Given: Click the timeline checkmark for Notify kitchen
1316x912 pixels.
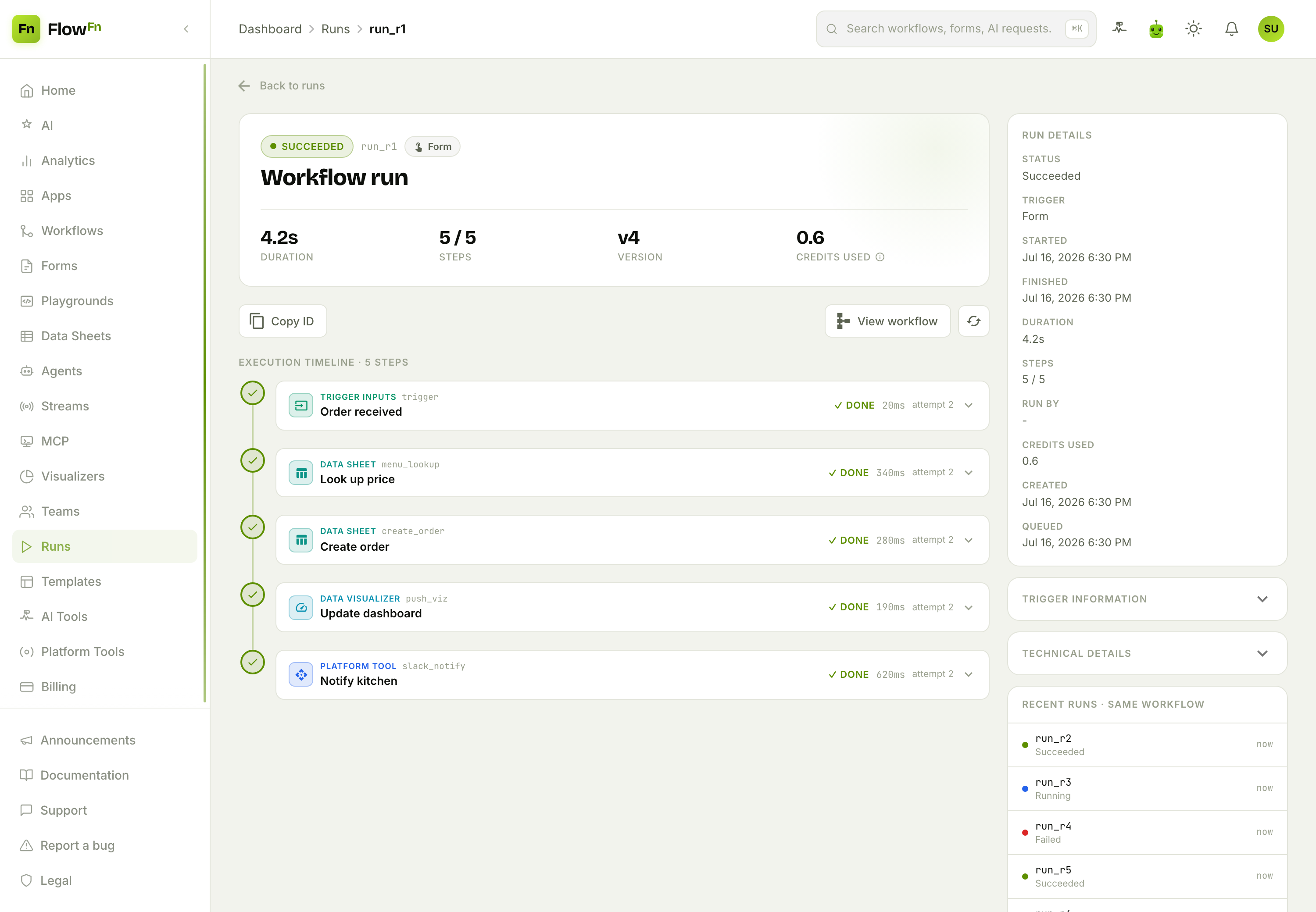Looking at the screenshot, I should pyautogui.click(x=252, y=662).
